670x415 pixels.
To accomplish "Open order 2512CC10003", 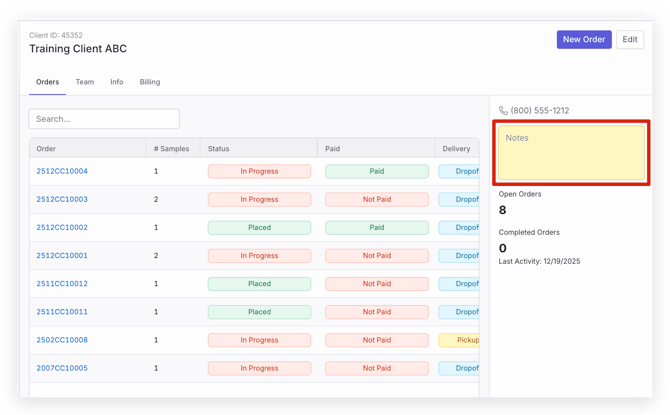I will coord(62,200).
